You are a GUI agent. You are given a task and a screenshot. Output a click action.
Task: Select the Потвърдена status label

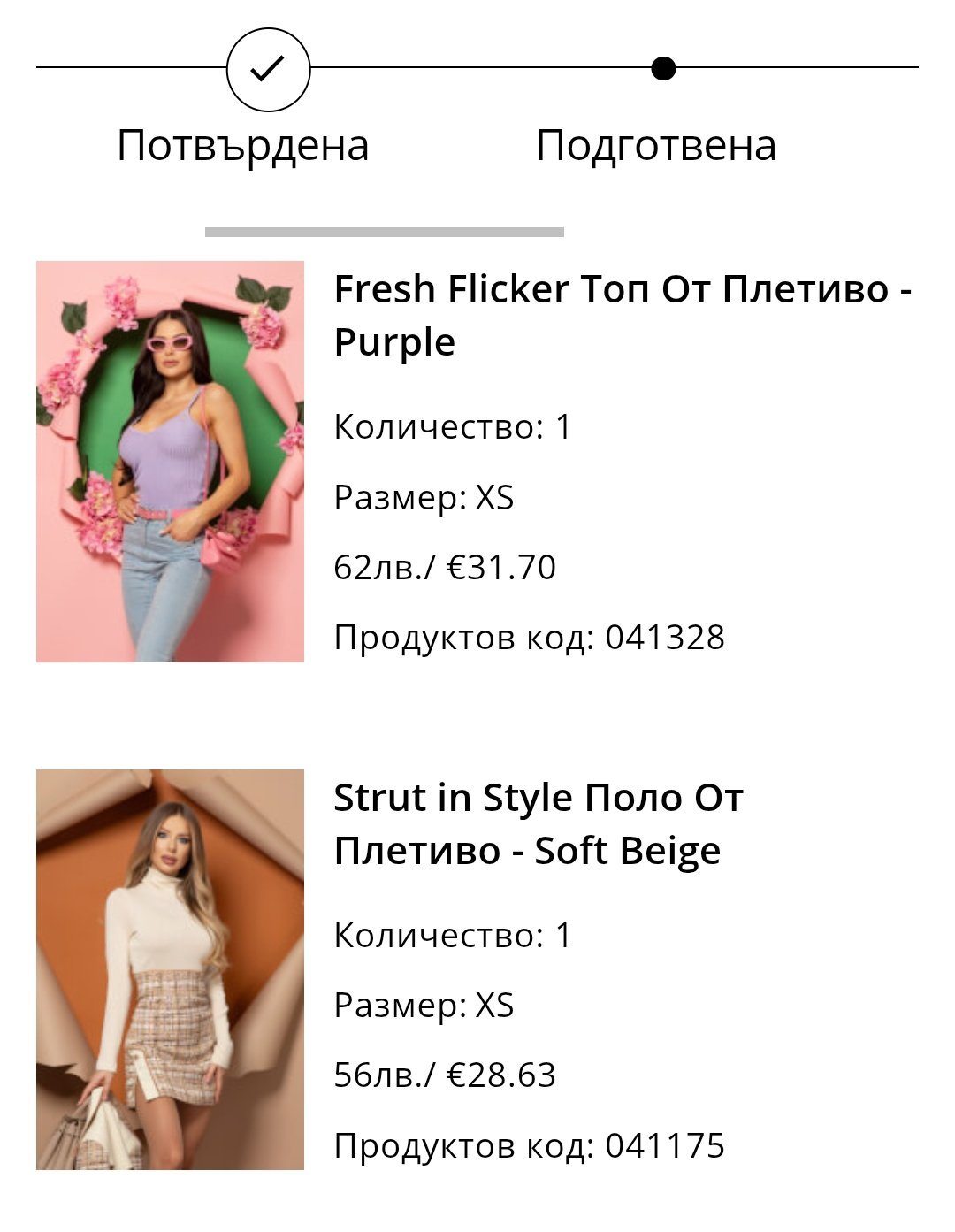(243, 145)
